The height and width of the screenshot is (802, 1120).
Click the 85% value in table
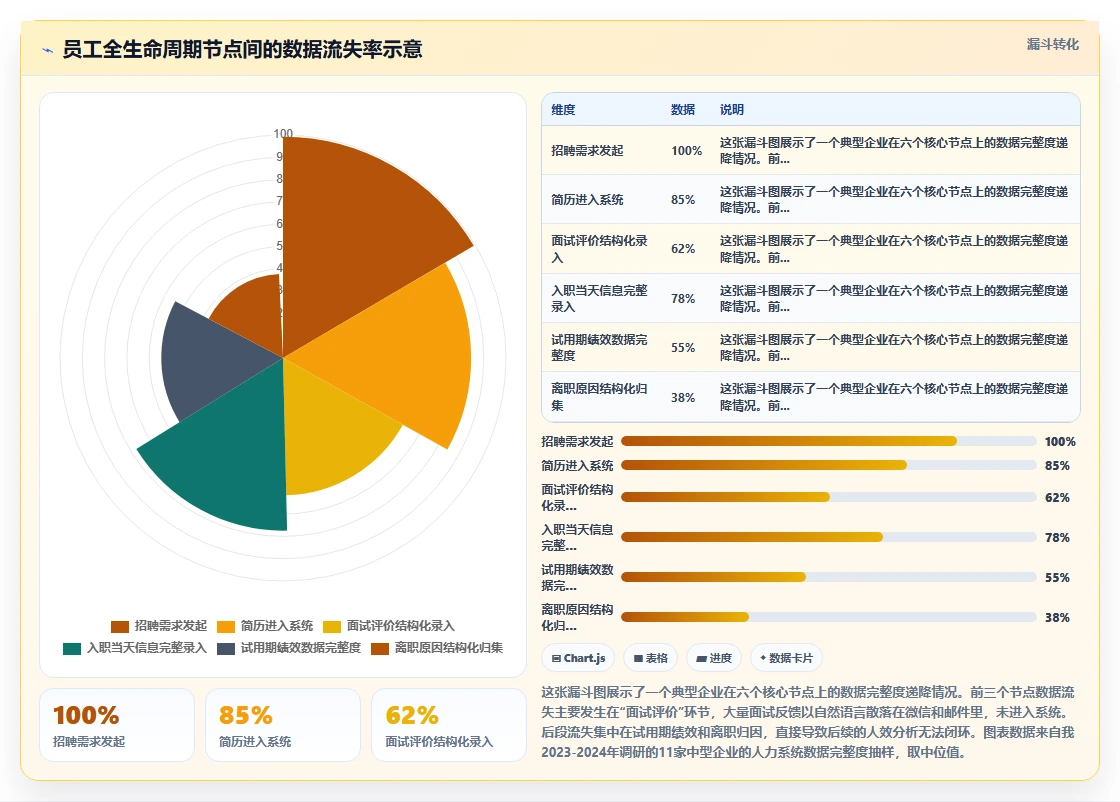(x=683, y=200)
